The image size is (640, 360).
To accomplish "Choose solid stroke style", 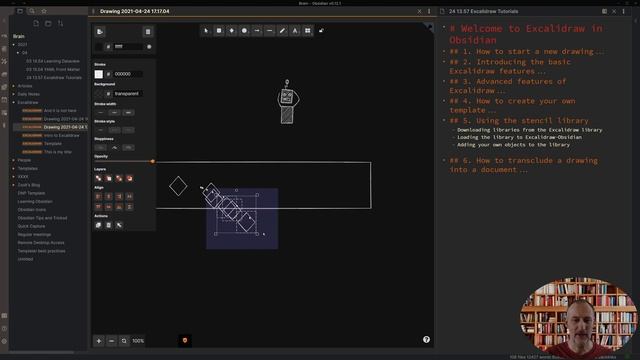I will click(x=100, y=130).
